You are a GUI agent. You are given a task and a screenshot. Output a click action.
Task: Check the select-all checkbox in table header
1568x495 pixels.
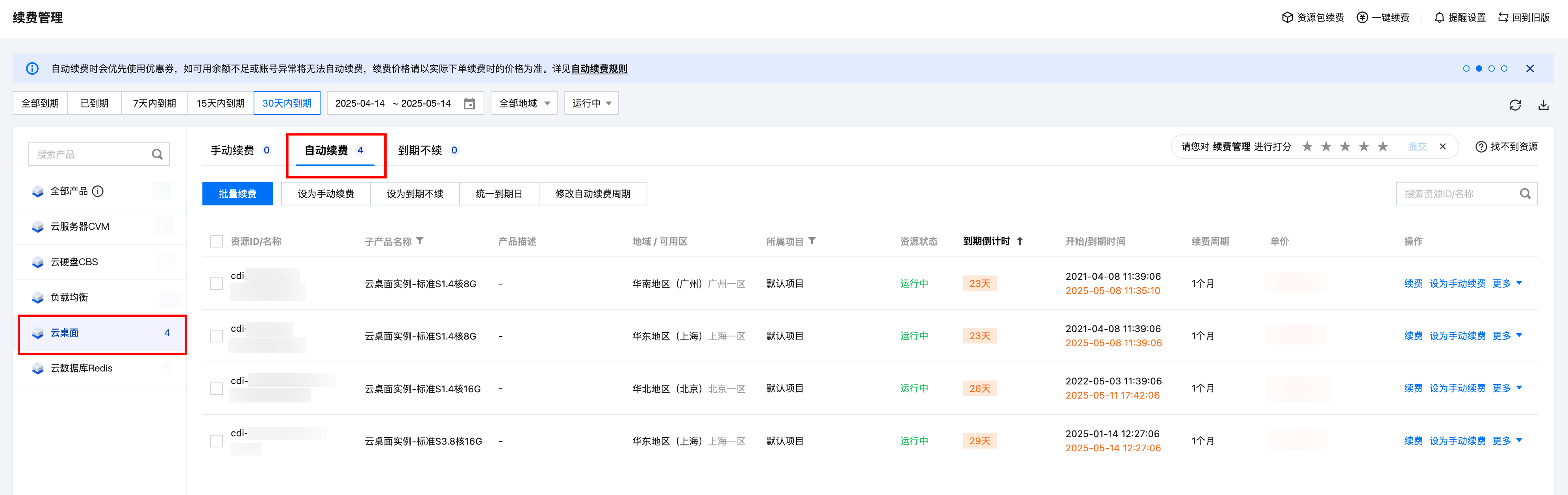click(216, 242)
